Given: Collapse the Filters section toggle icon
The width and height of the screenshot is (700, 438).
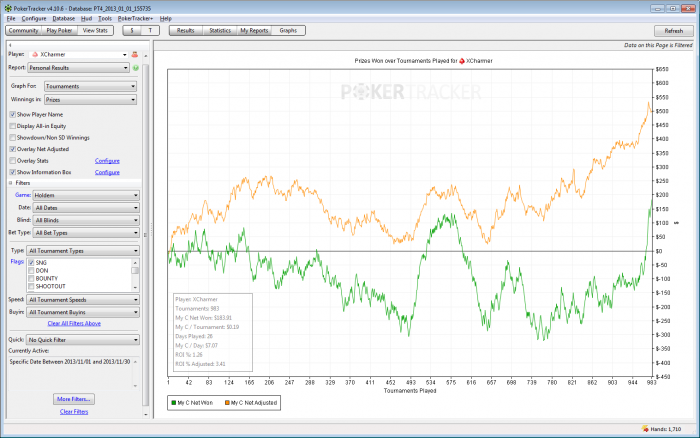Looking at the screenshot, I should tap(12, 183).
